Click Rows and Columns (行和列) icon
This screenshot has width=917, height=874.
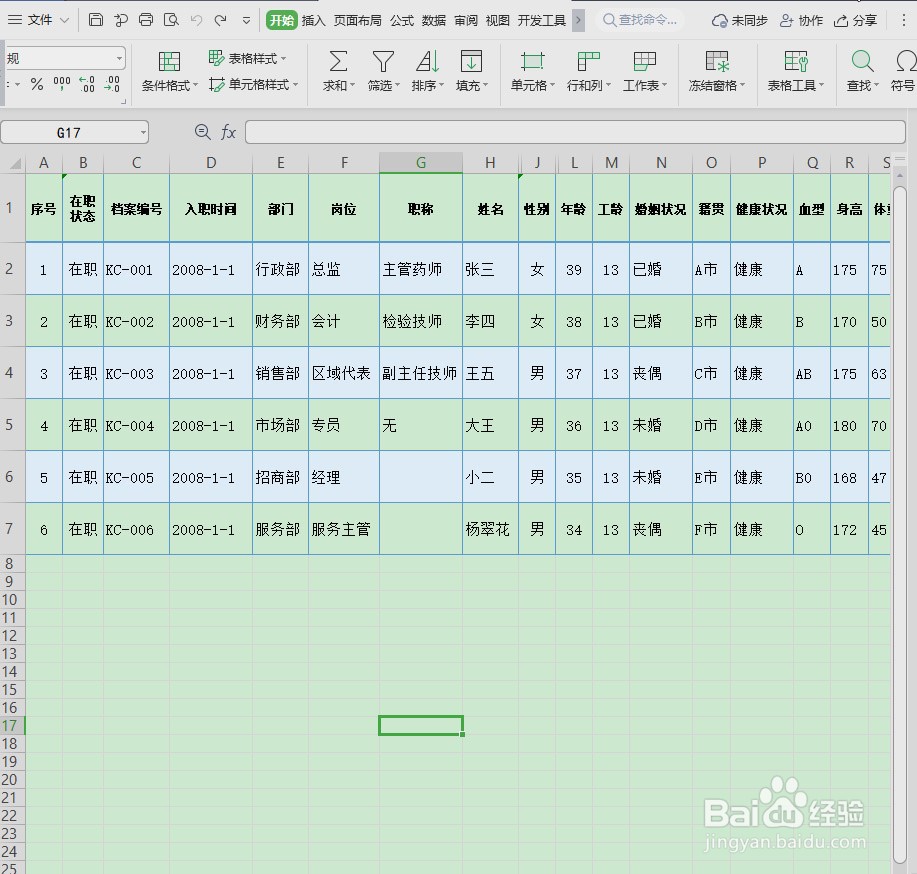(x=588, y=61)
